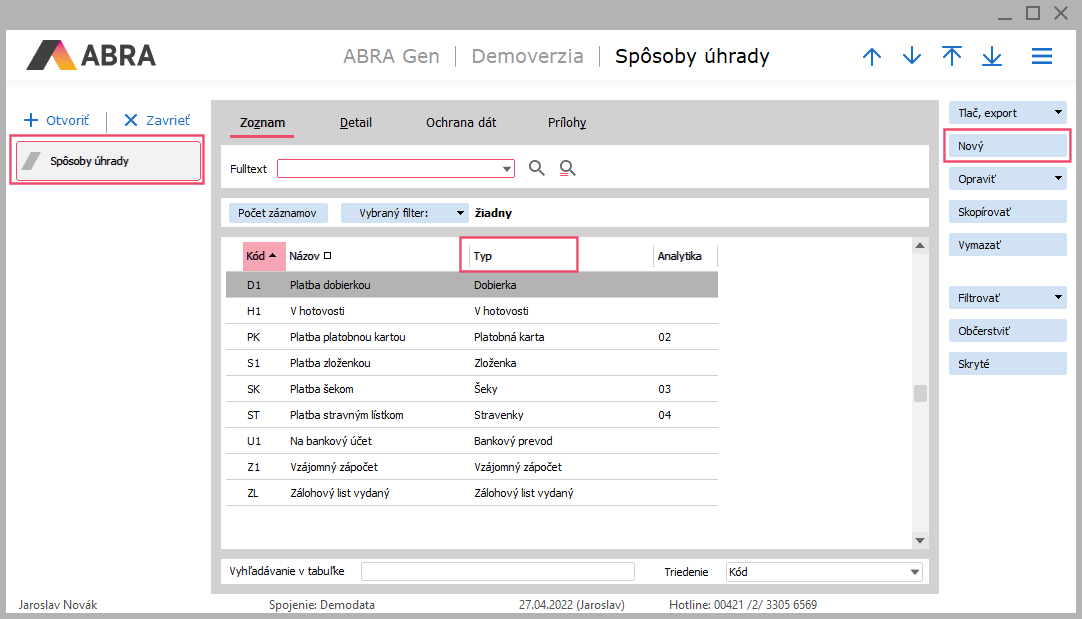Click the ABRA logo

[x=92, y=55]
